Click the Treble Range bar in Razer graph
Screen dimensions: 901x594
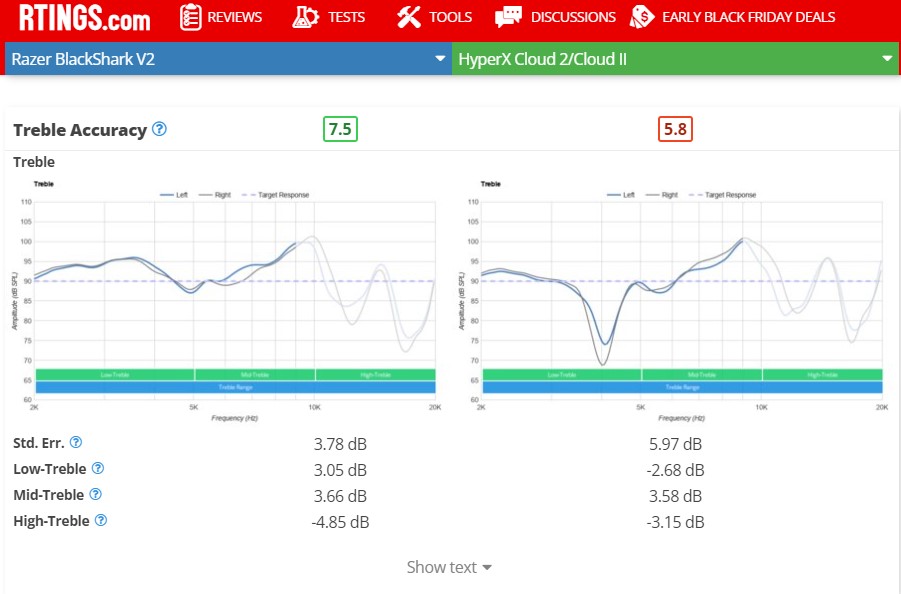[236, 387]
